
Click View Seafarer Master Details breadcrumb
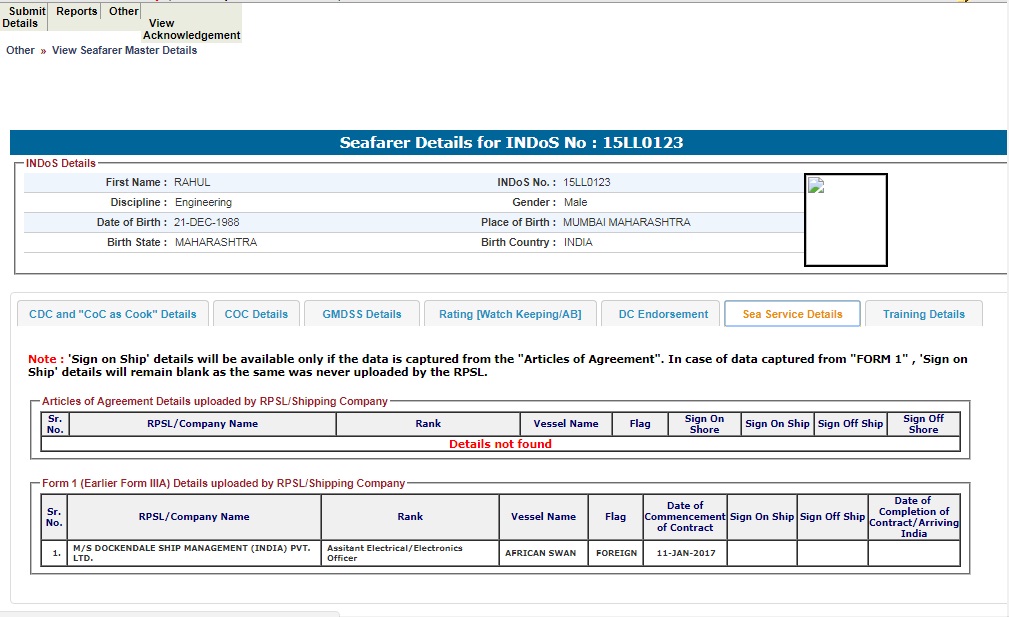[x=124, y=50]
